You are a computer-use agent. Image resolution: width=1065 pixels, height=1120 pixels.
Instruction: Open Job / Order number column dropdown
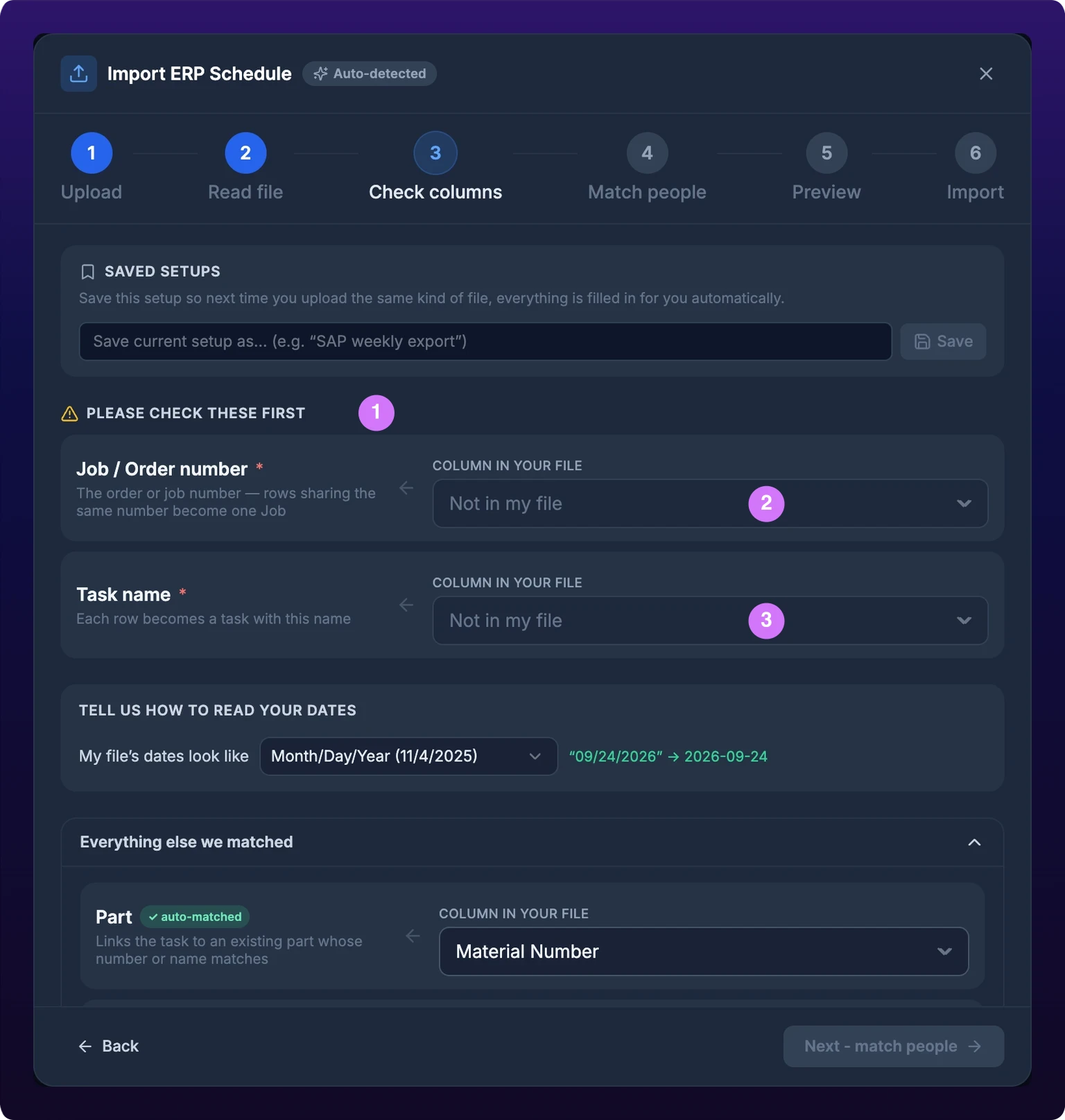(710, 503)
